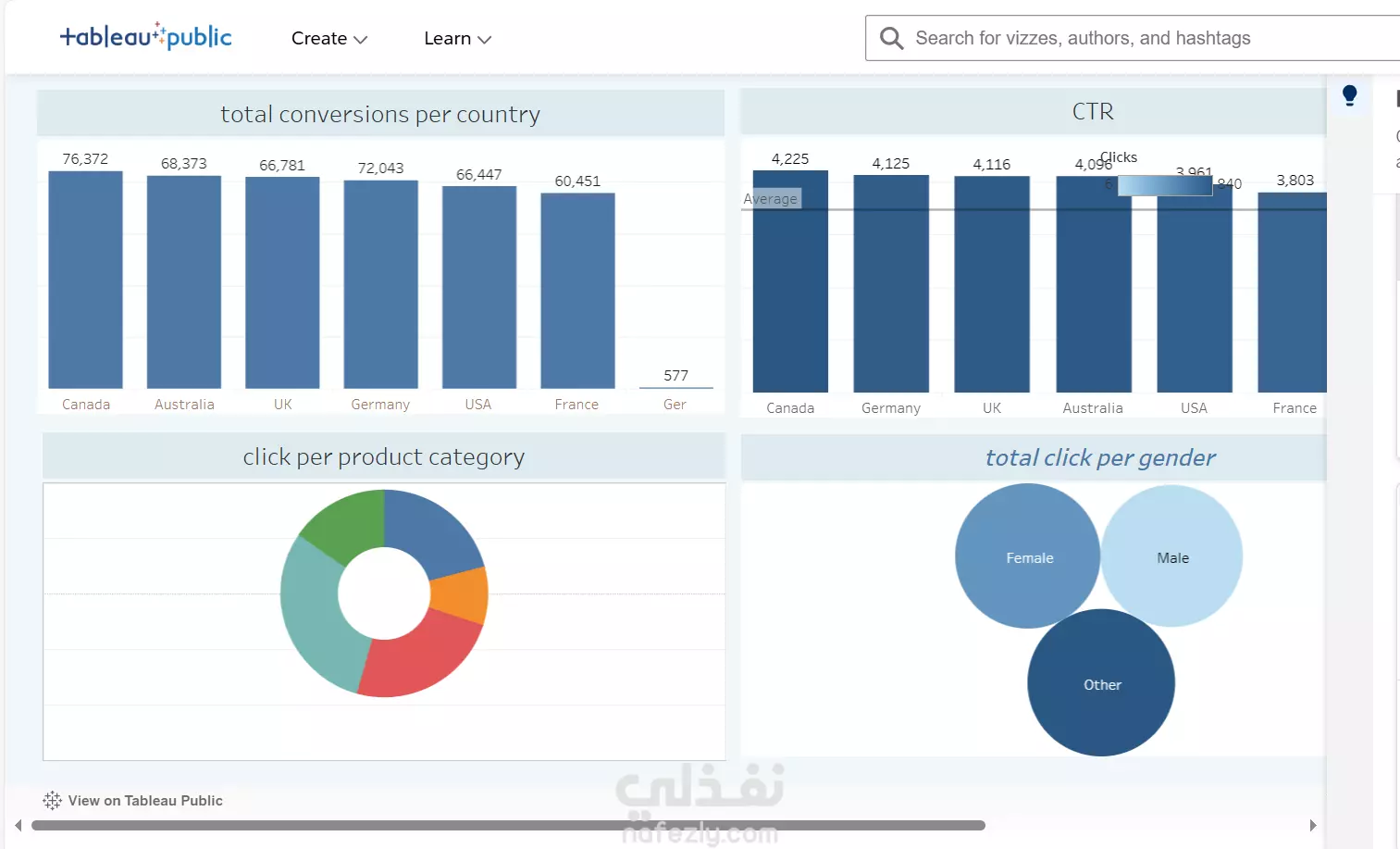Expand the Learn dropdown menu
The height and width of the screenshot is (849, 1400).
click(x=457, y=39)
